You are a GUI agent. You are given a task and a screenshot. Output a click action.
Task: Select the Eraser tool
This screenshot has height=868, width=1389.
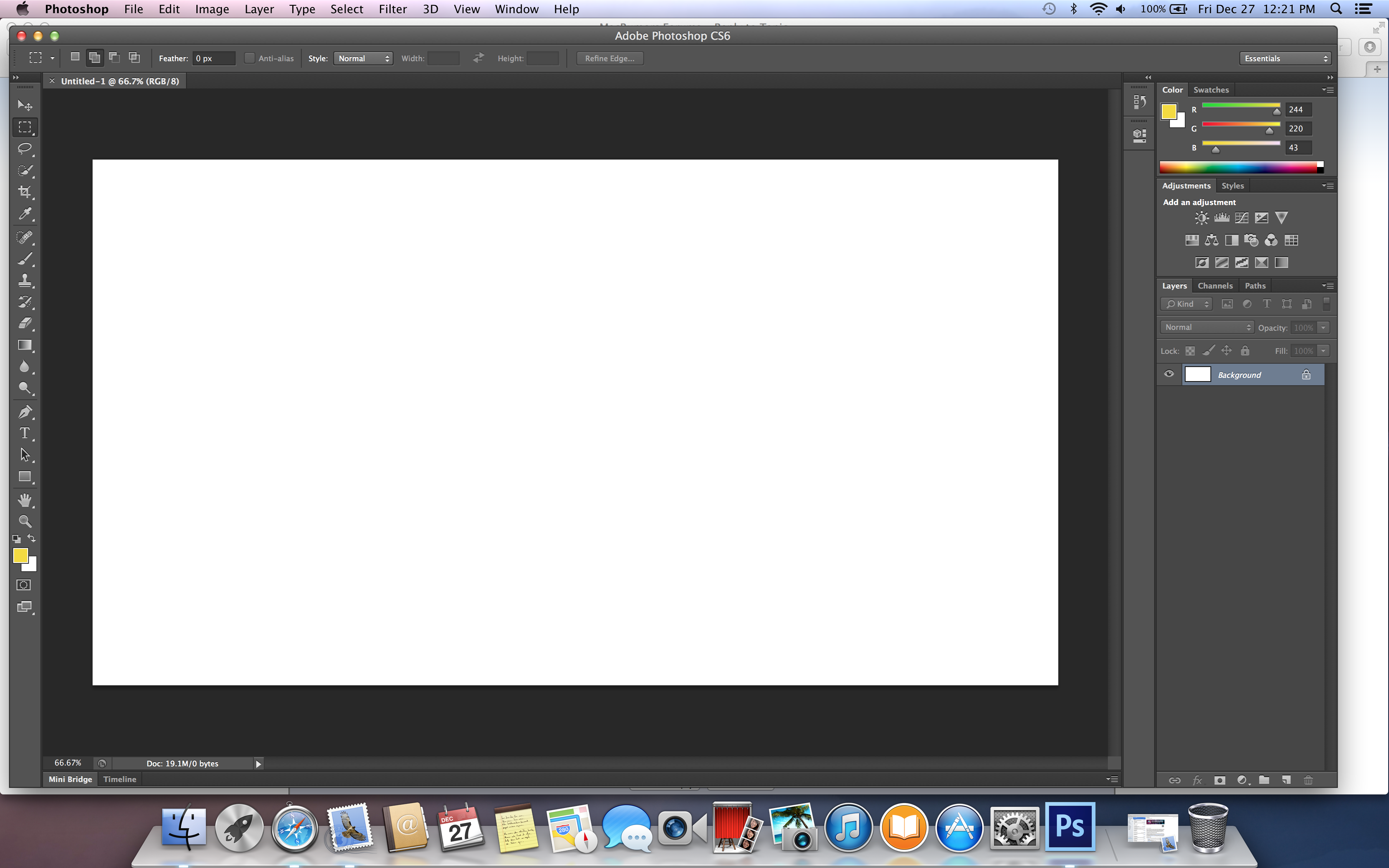25,323
